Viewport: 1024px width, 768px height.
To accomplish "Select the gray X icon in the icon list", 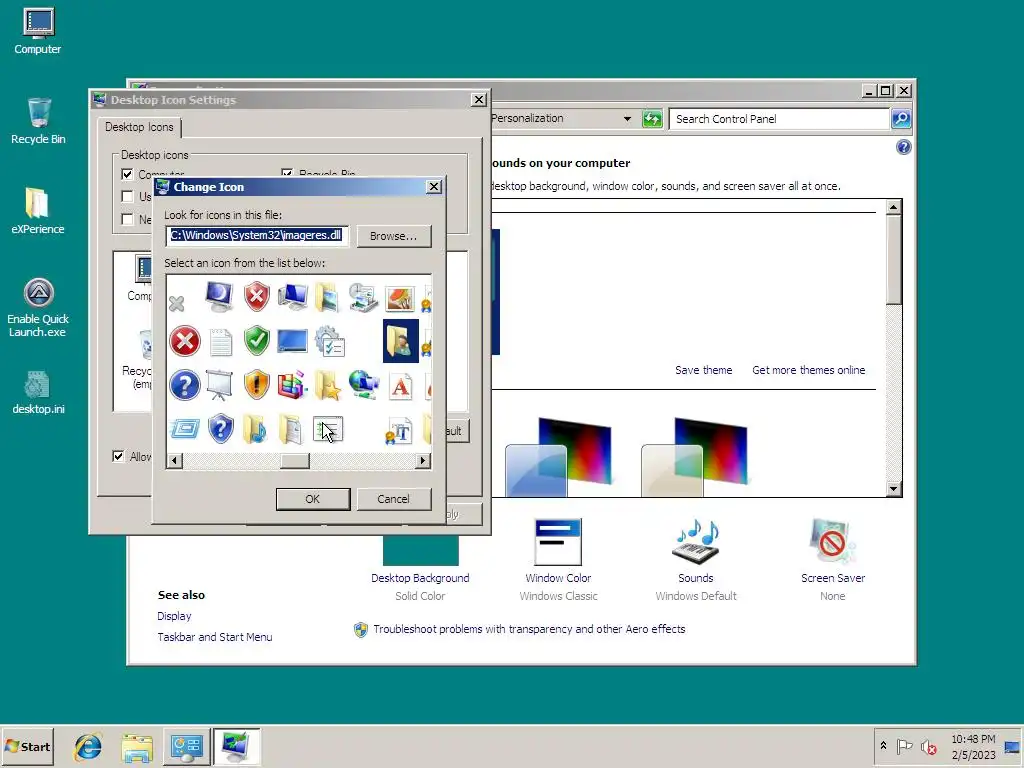I will [x=176, y=304].
